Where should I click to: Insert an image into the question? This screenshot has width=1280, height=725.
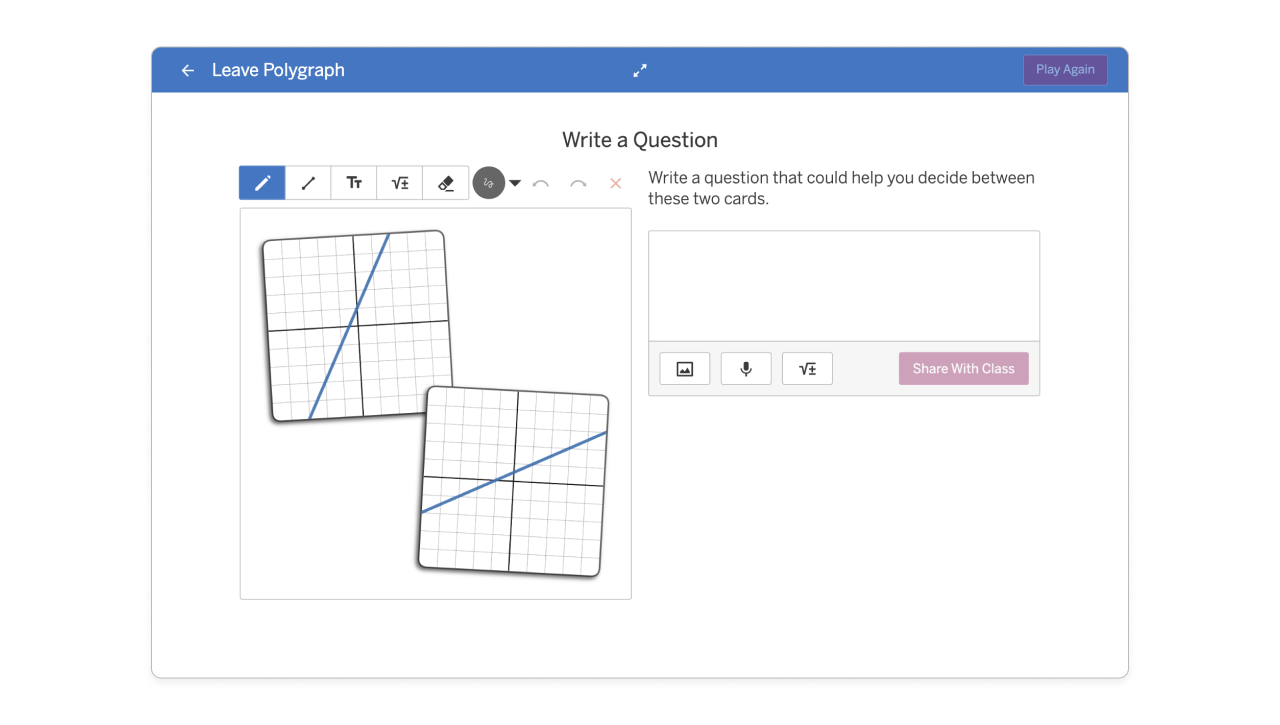685,369
